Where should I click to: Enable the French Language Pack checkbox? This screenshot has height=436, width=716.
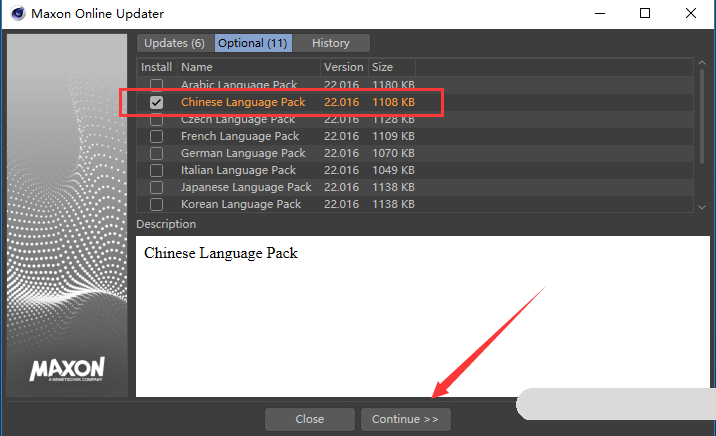(x=156, y=137)
